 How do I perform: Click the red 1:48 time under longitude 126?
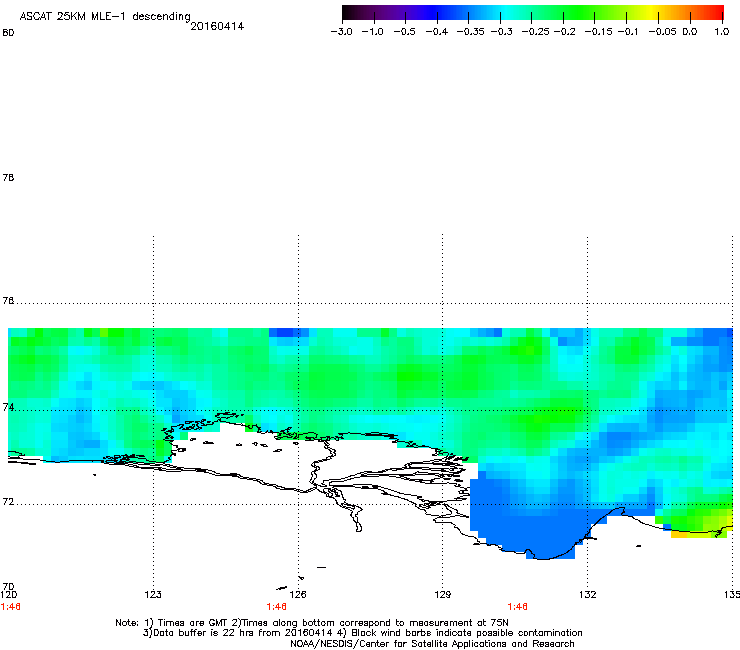(x=277, y=607)
